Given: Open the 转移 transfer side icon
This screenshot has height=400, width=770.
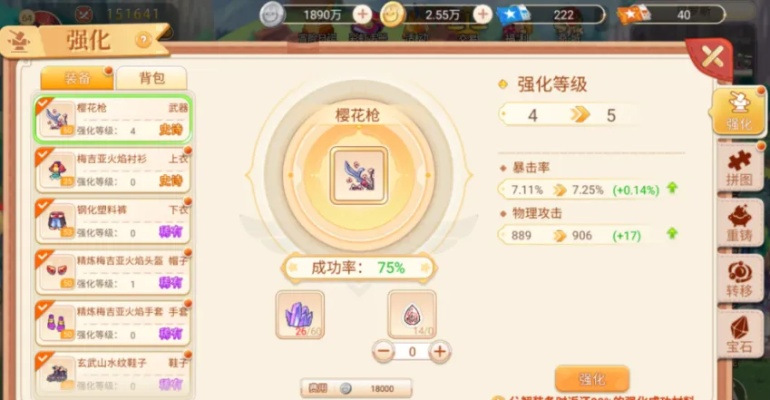Looking at the screenshot, I should (740, 278).
